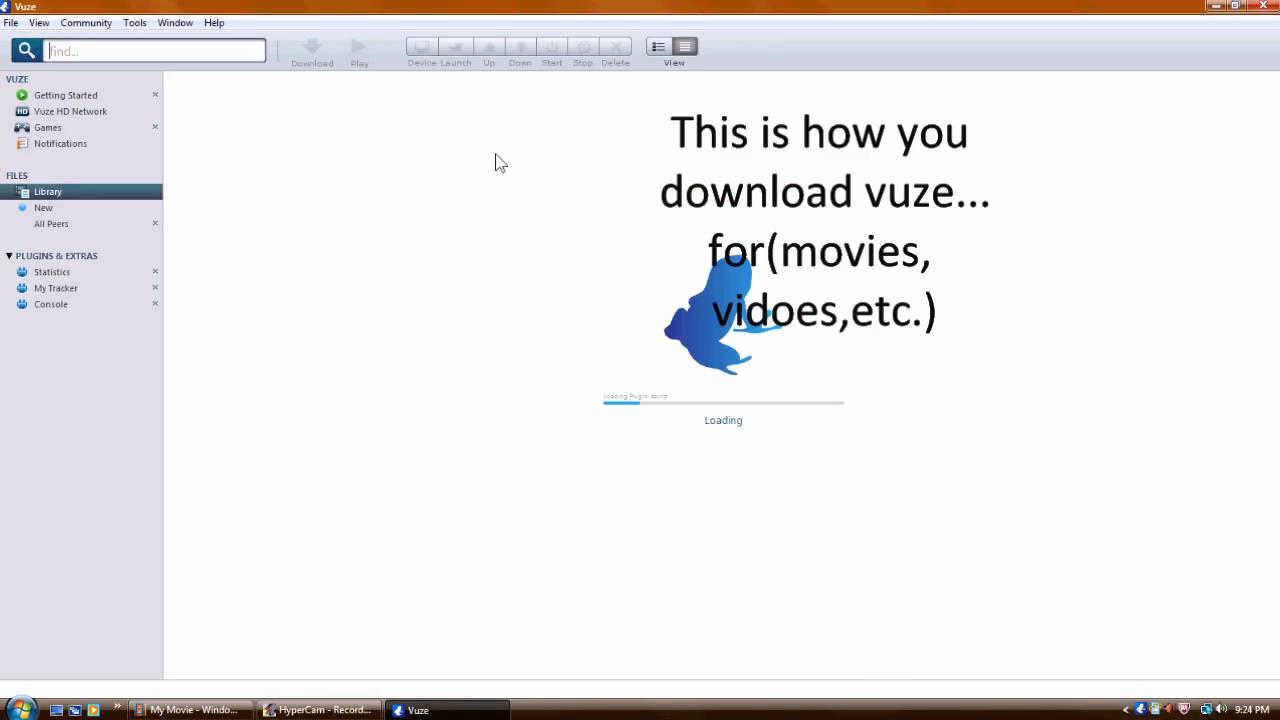This screenshot has width=1280, height=720.
Task: Click the find search box
Action: (x=155, y=50)
